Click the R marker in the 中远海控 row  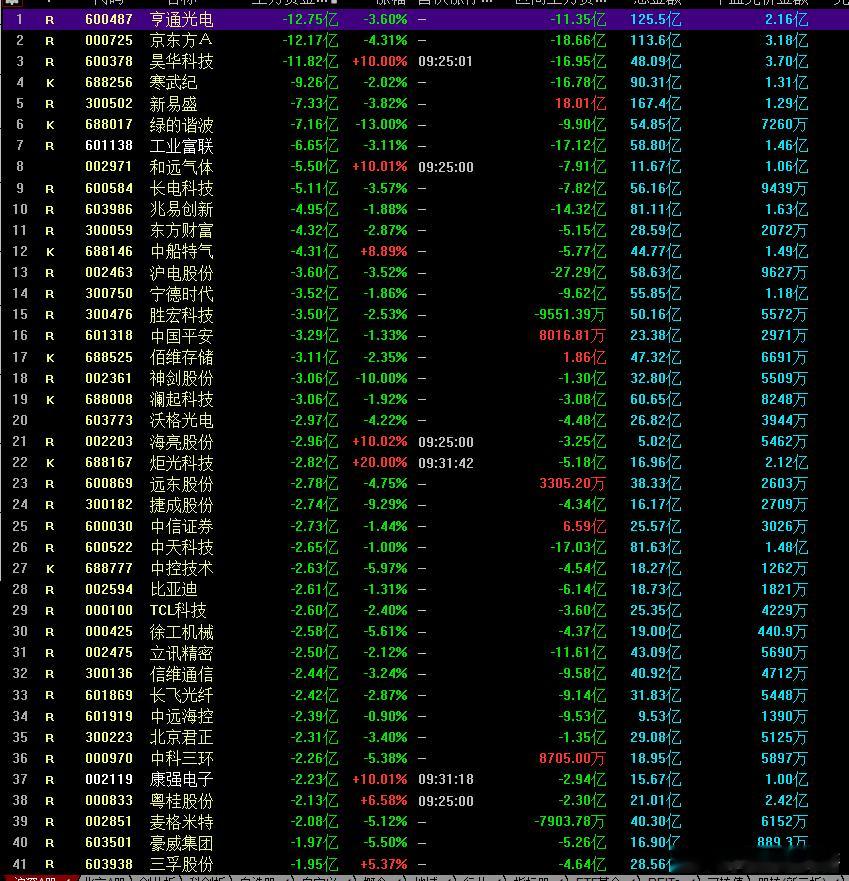[x=49, y=717]
